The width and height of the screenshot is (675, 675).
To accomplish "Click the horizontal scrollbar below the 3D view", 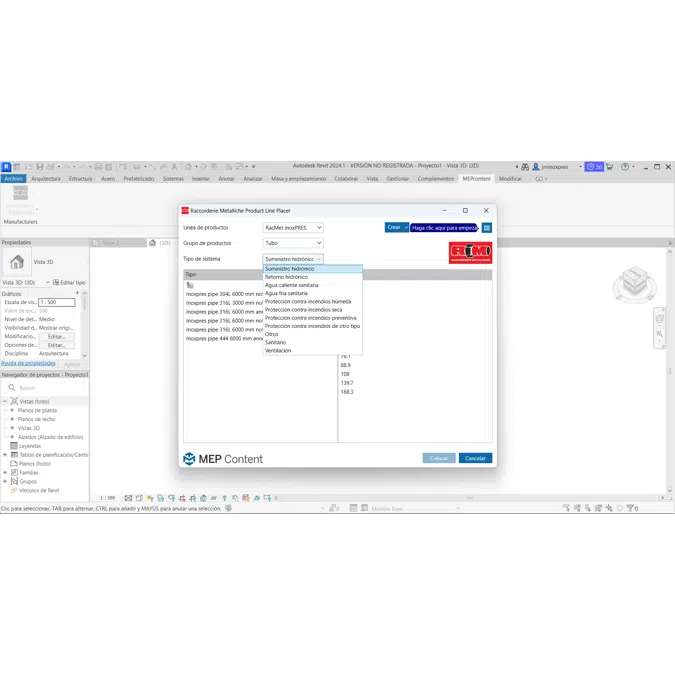I will coord(469,498).
